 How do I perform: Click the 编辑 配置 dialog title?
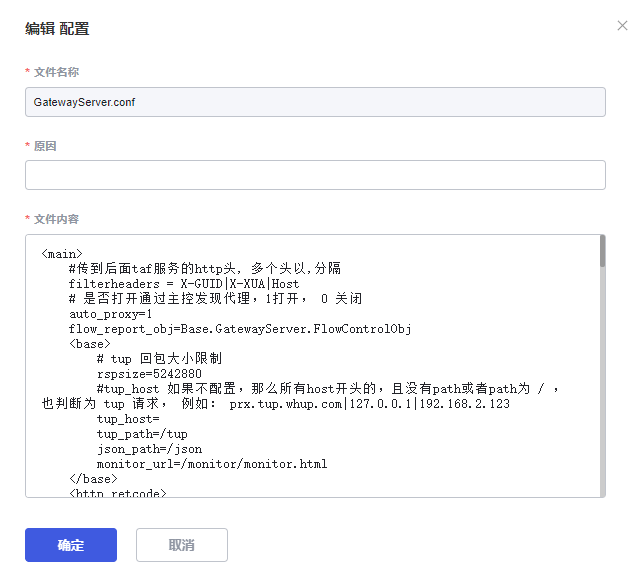[57, 29]
